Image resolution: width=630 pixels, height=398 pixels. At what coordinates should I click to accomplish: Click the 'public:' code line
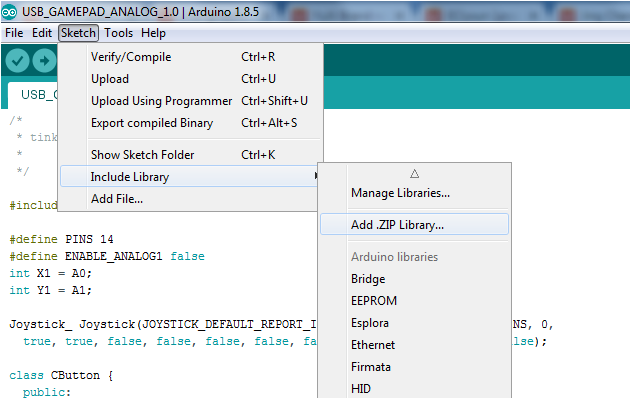[x=47, y=392]
